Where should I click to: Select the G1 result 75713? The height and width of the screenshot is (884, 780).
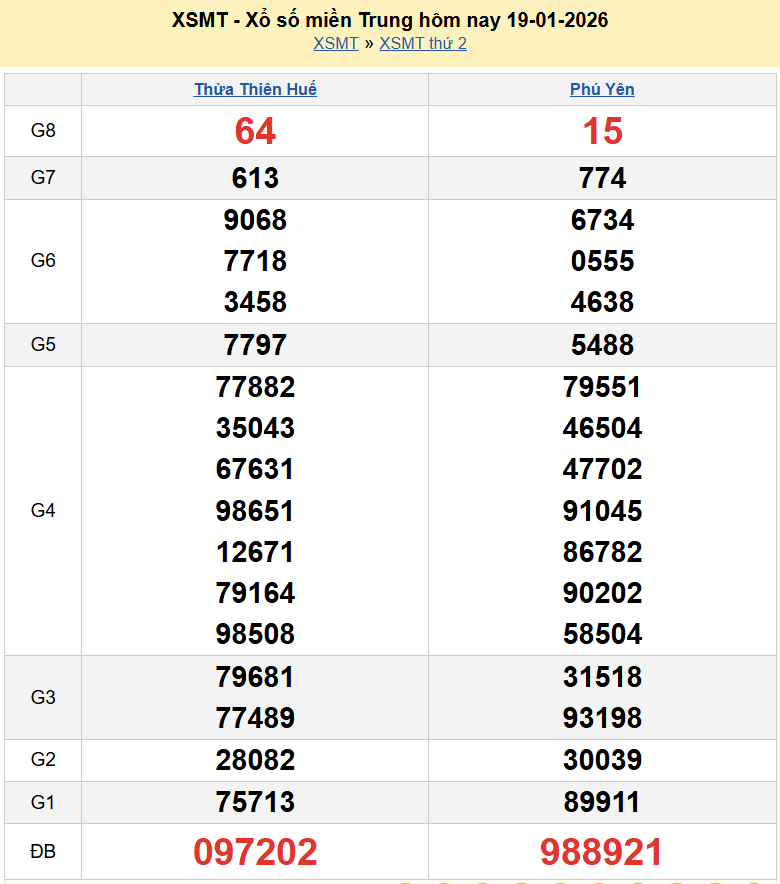tap(255, 802)
